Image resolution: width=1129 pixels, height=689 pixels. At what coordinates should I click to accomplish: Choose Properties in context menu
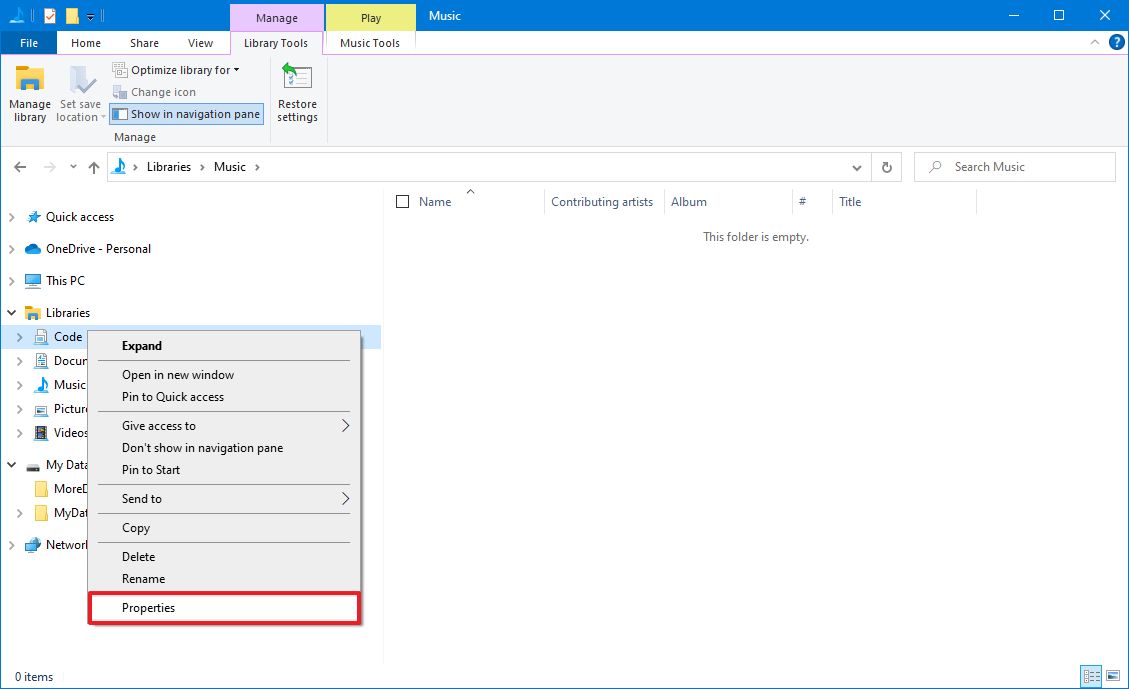(224, 608)
